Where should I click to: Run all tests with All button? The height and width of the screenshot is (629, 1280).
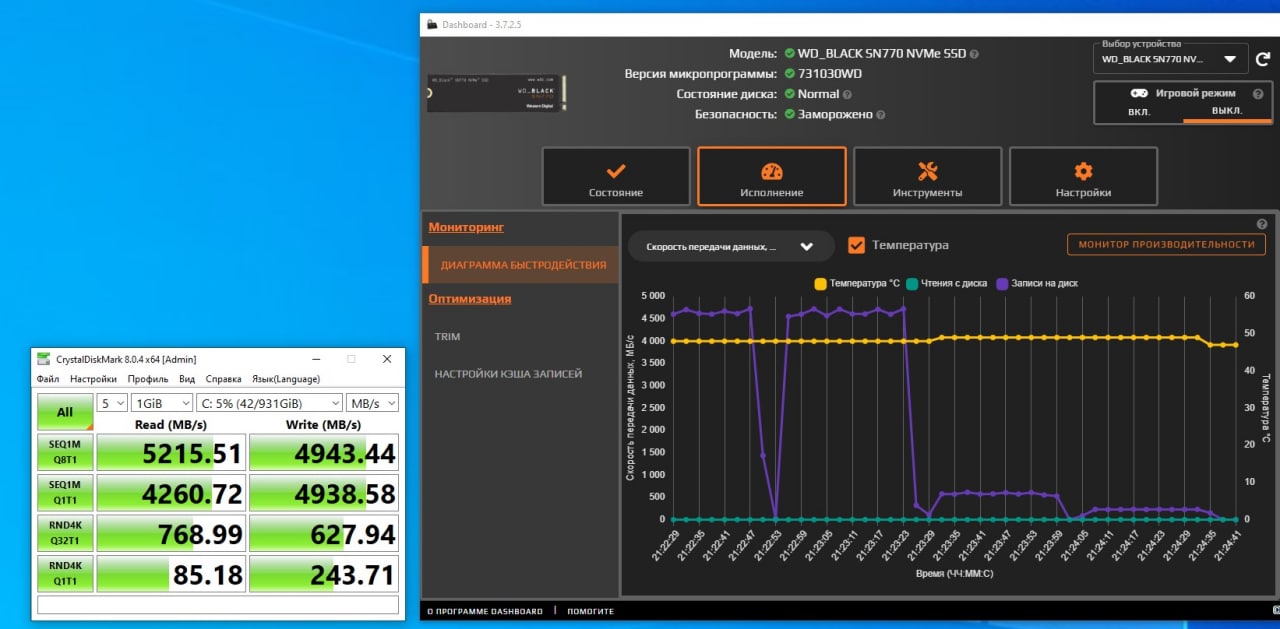tap(65, 412)
